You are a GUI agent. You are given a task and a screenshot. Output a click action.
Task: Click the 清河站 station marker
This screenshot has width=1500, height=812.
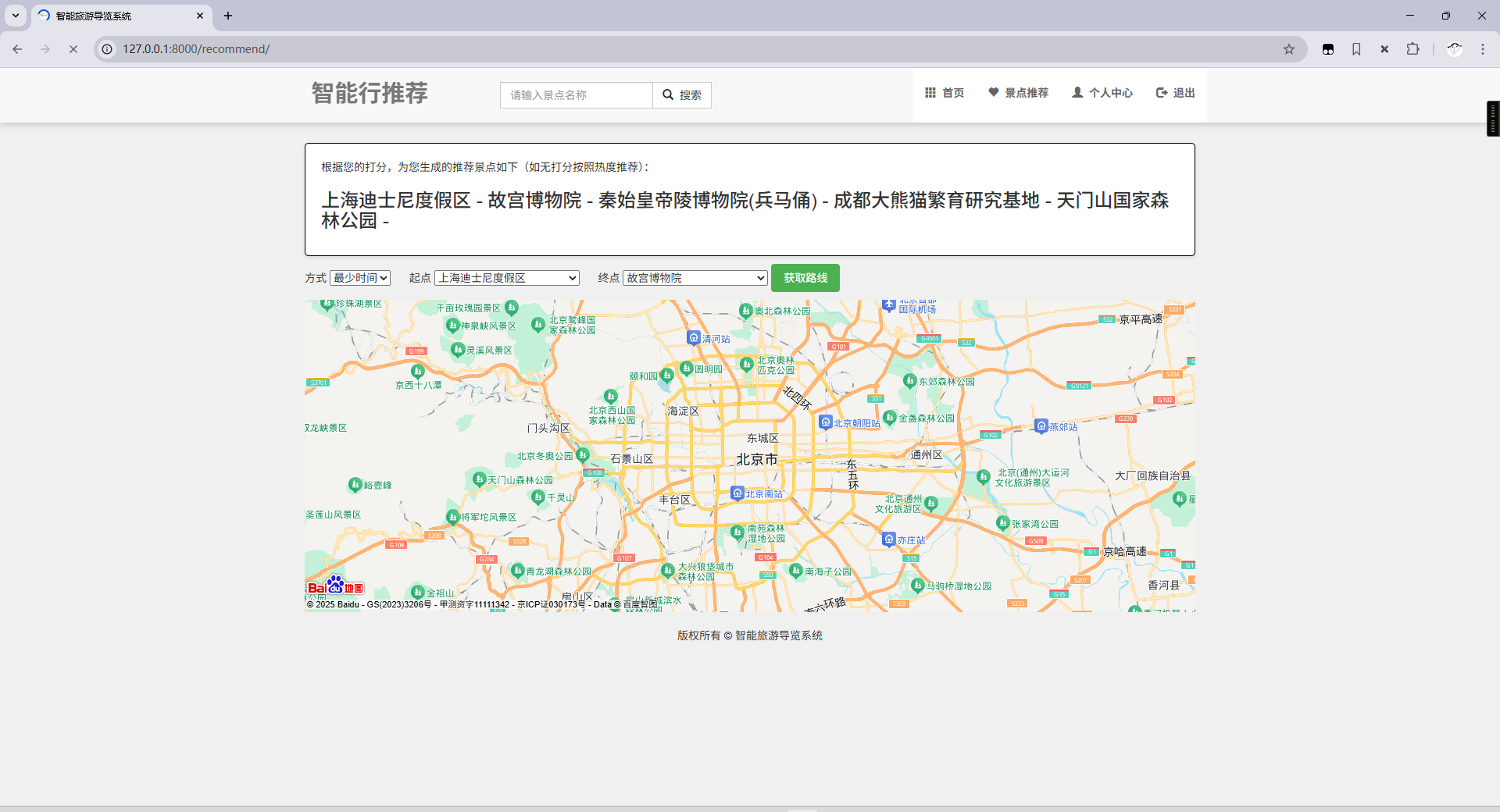tap(693, 338)
